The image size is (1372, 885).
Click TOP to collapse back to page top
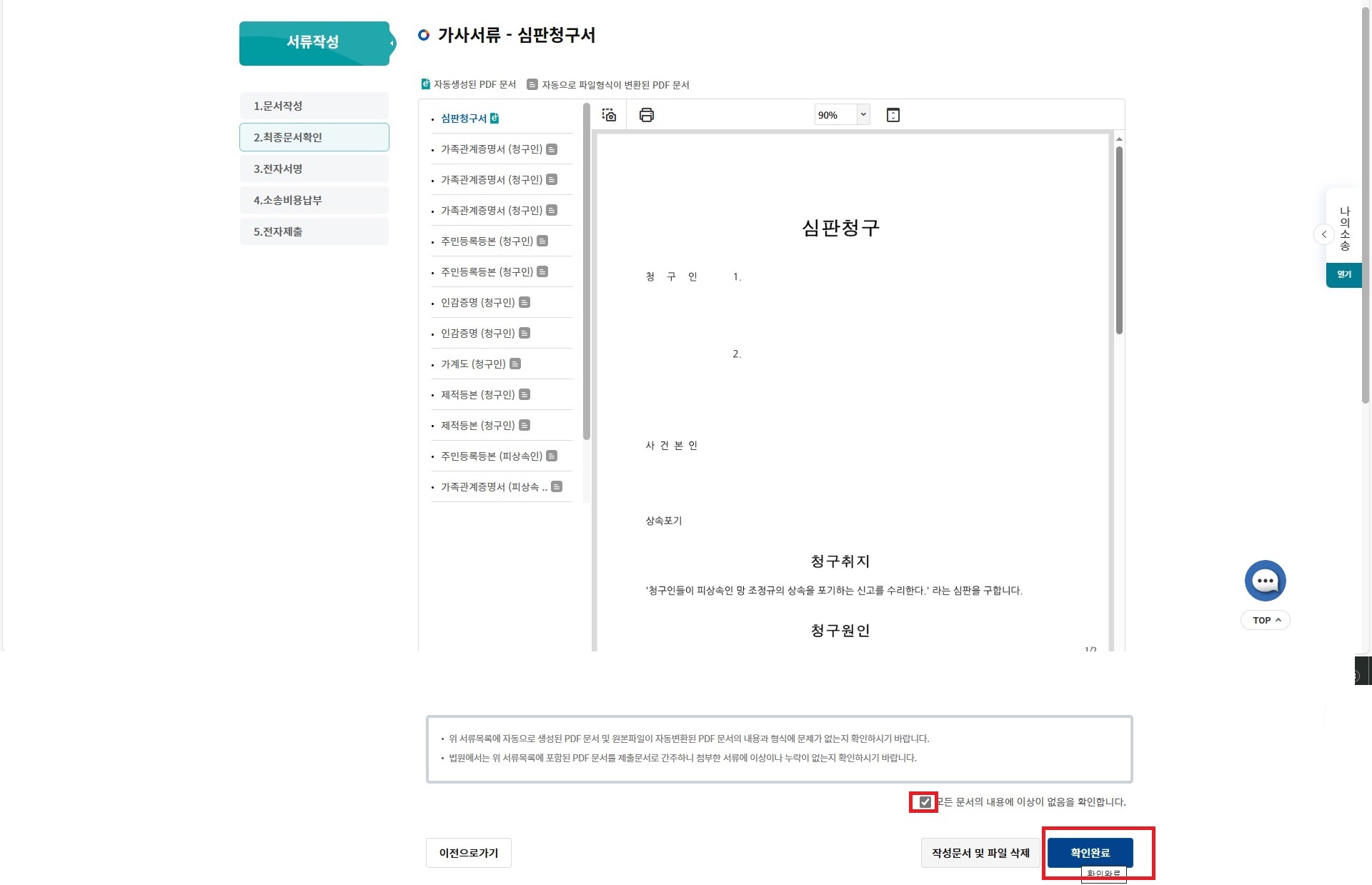click(x=1266, y=620)
